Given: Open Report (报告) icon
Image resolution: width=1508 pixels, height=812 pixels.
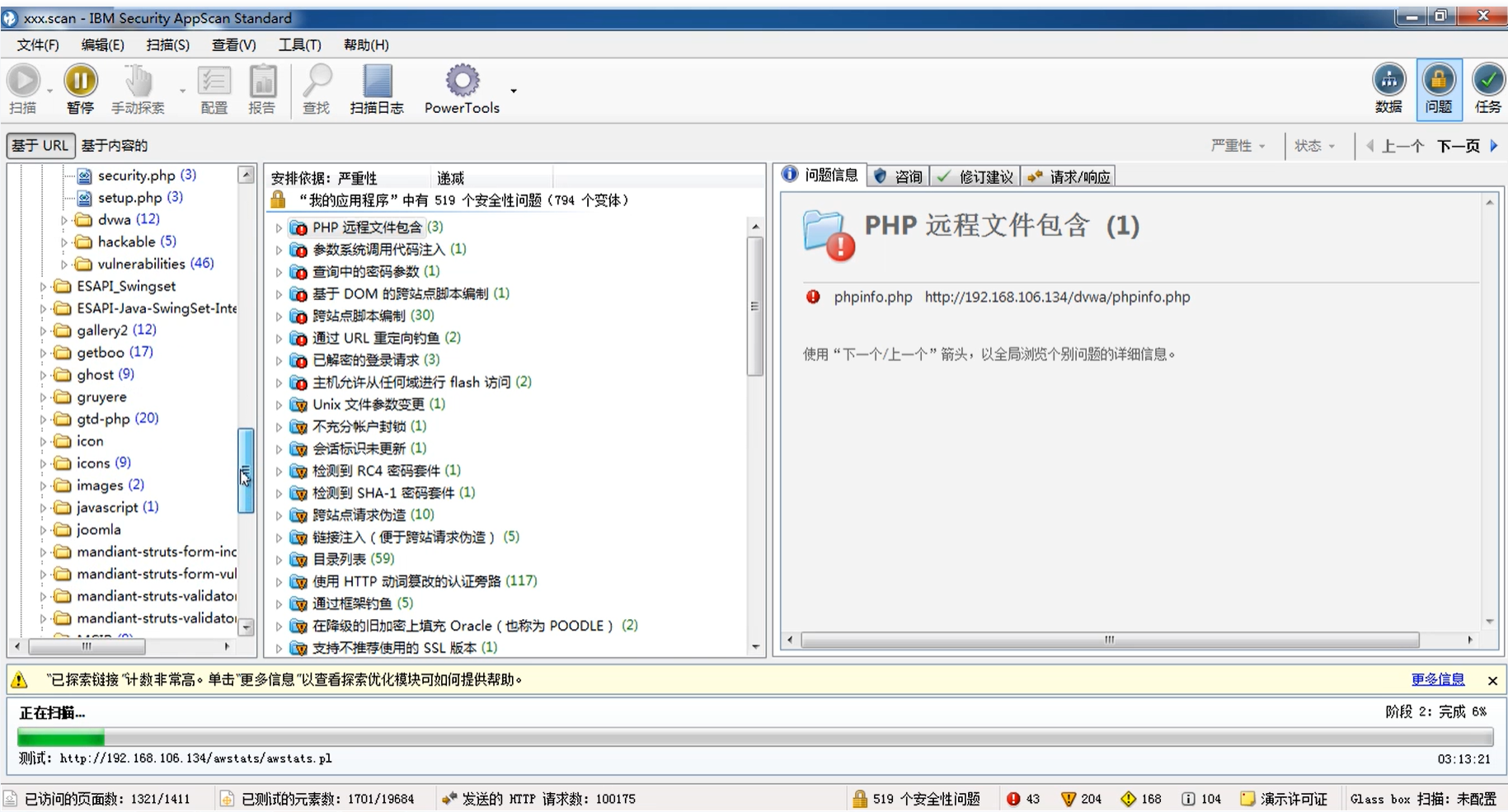Looking at the screenshot, I should click(262, 81).
